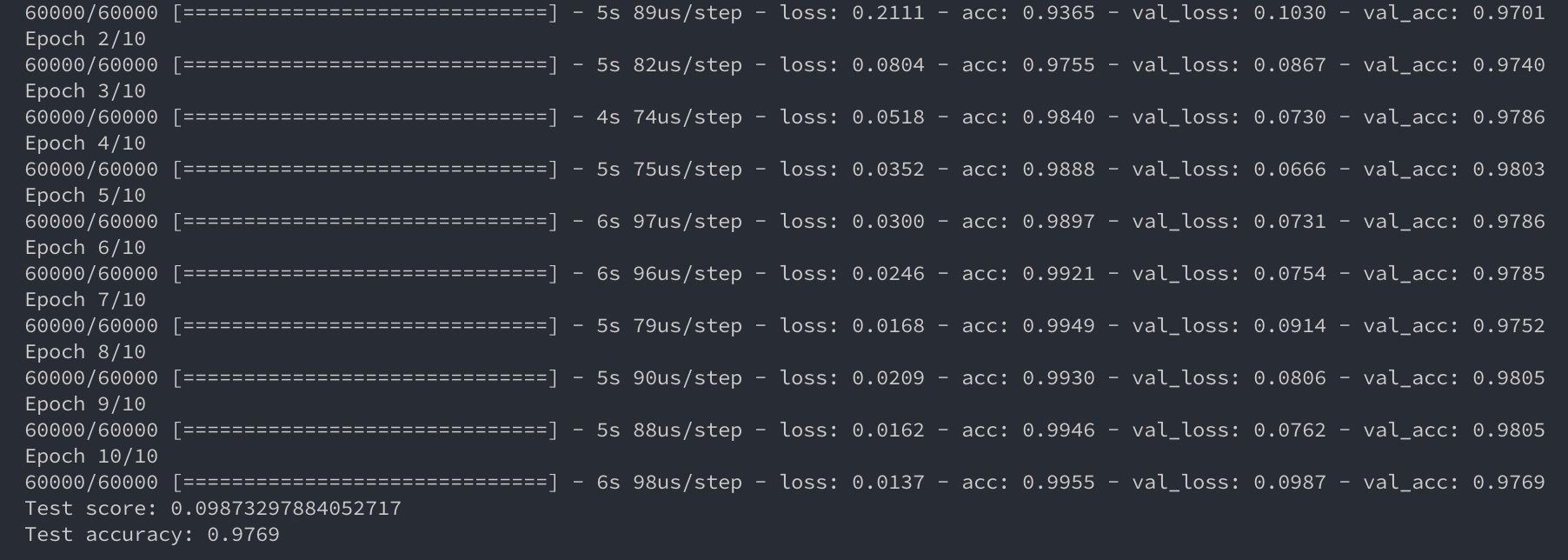Screen dimensions: 1568x560
Task: Click the val_loss 0.0666 value
Action: click(1290, 170)
